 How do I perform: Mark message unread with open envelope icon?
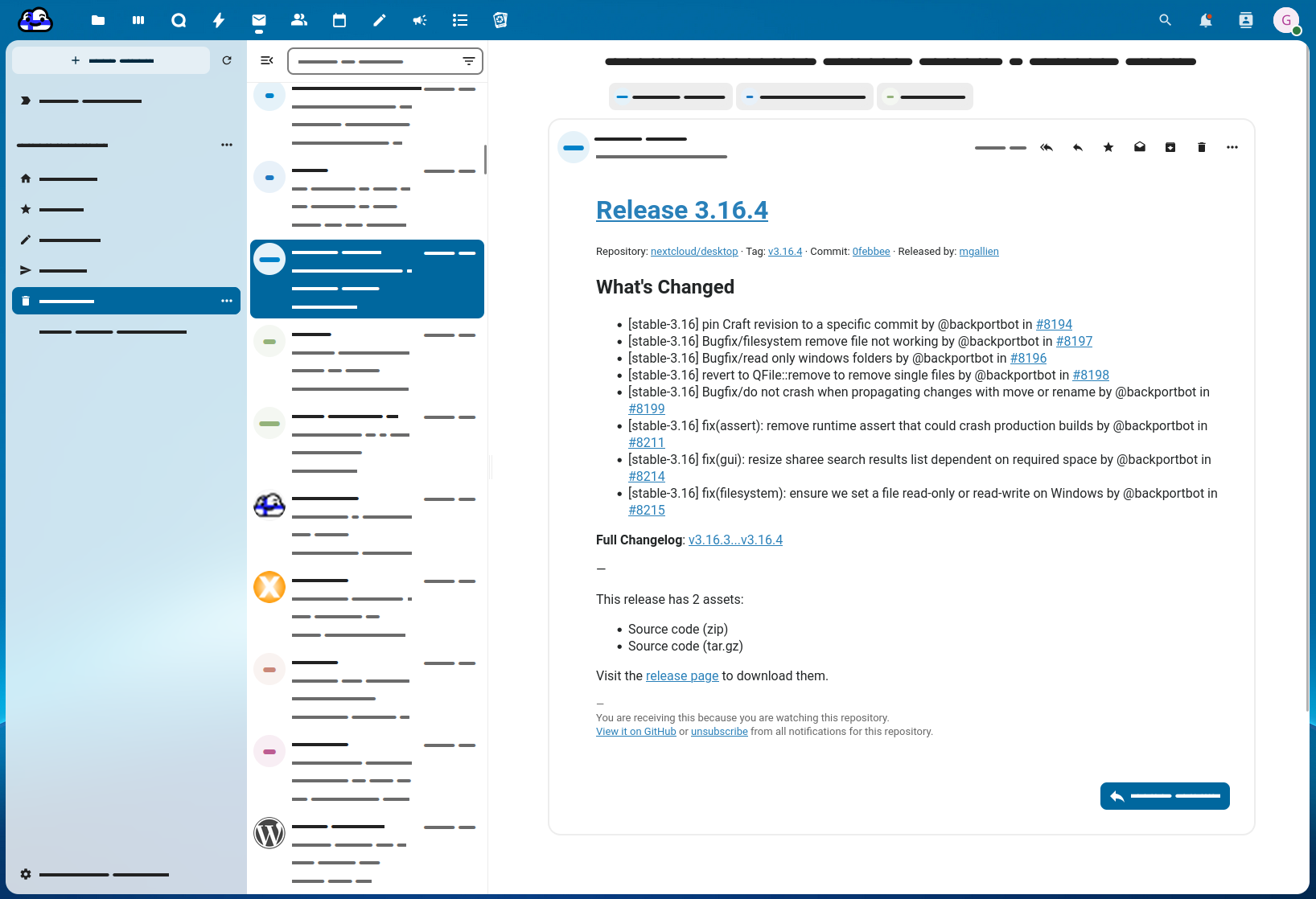(1140, 147)
